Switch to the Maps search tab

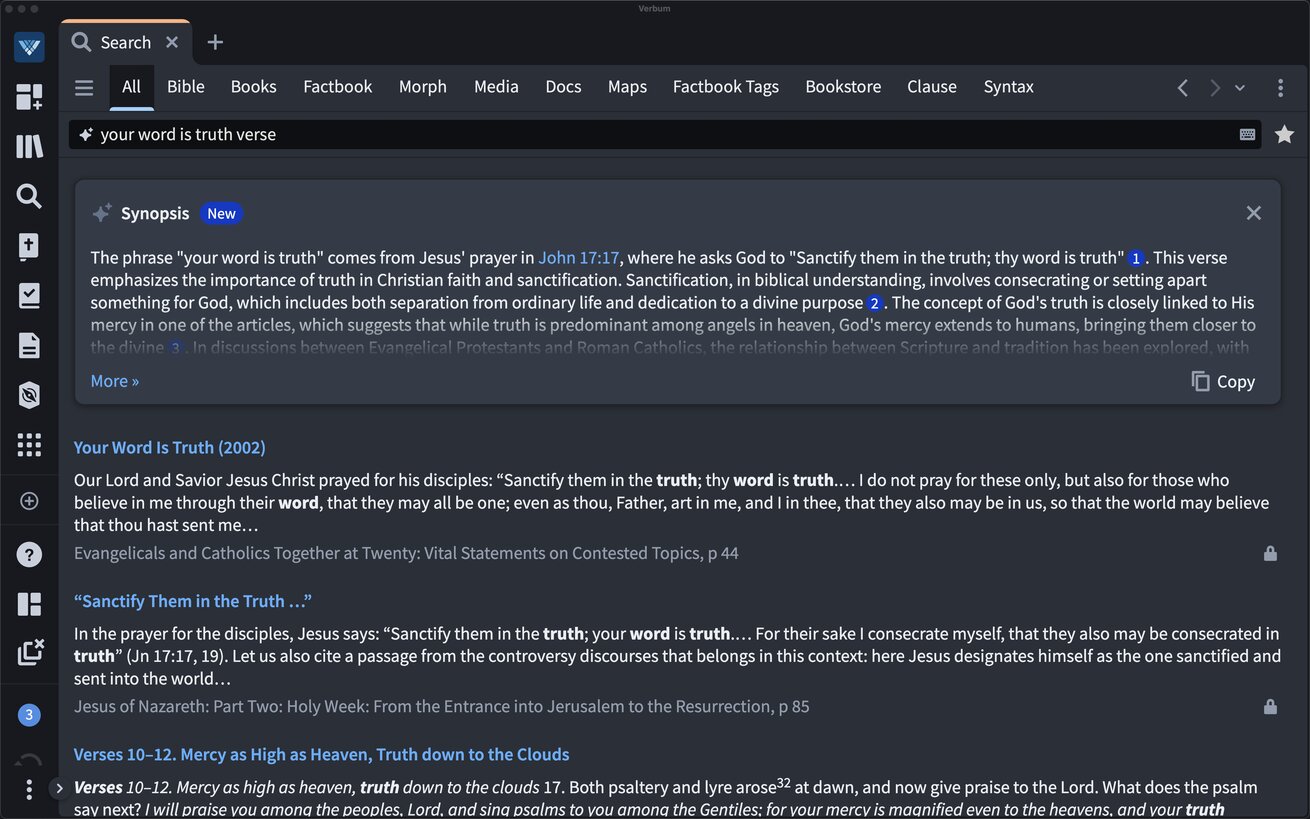pos(627,87)
